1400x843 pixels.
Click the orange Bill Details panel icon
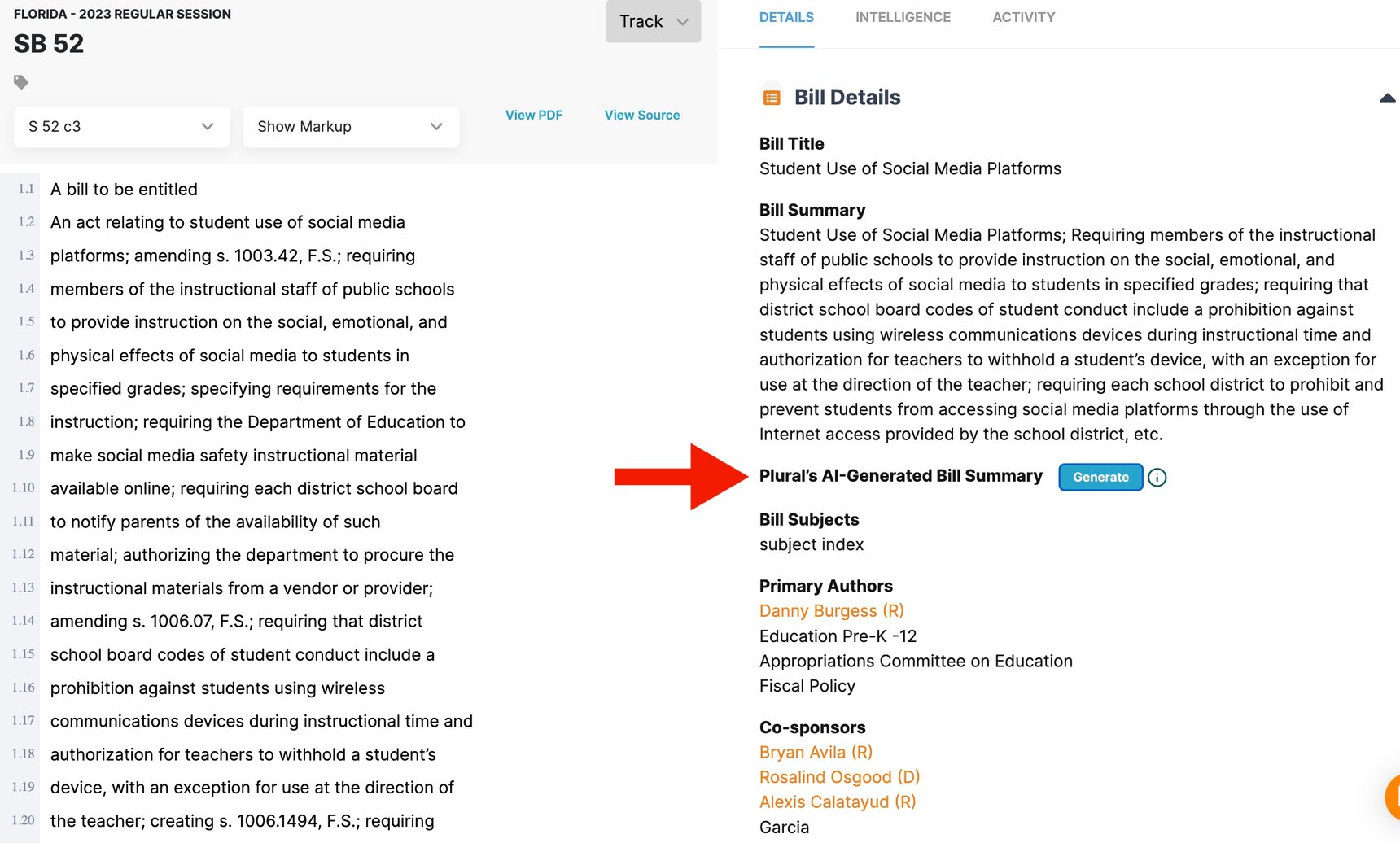tap(772, 95)
